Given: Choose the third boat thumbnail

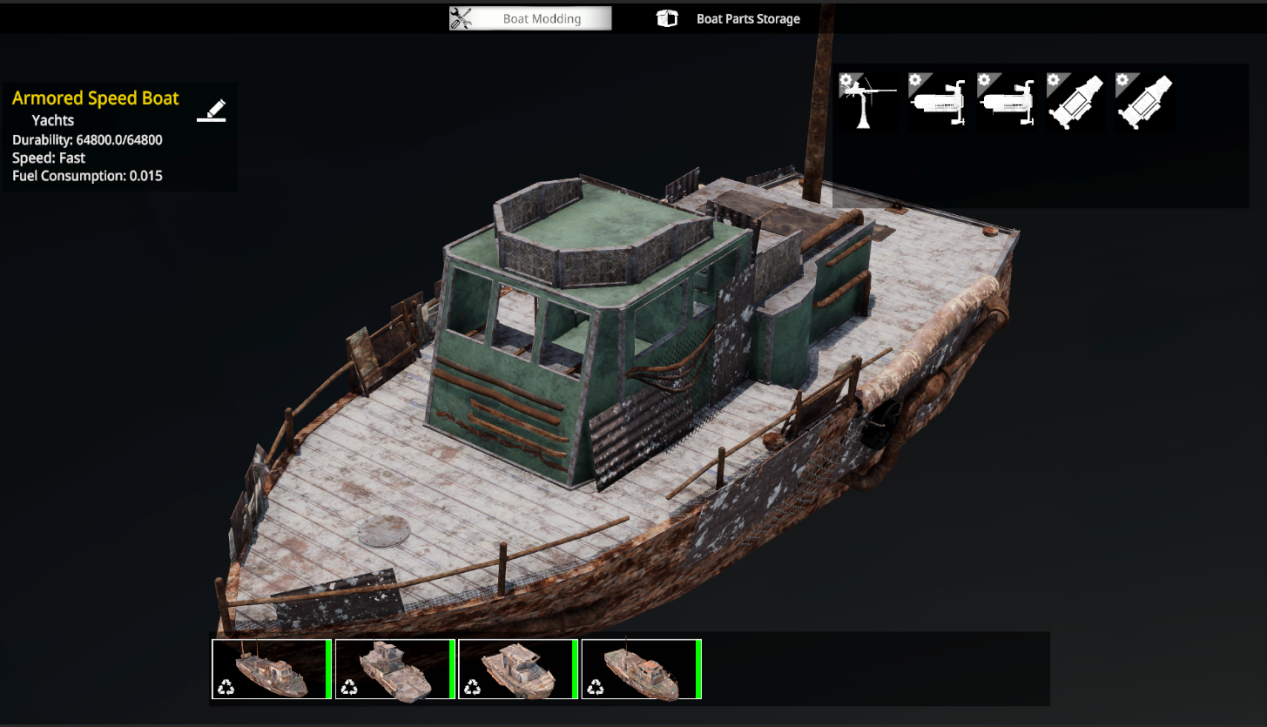Looking at the screenshot, I should [517, 669].
